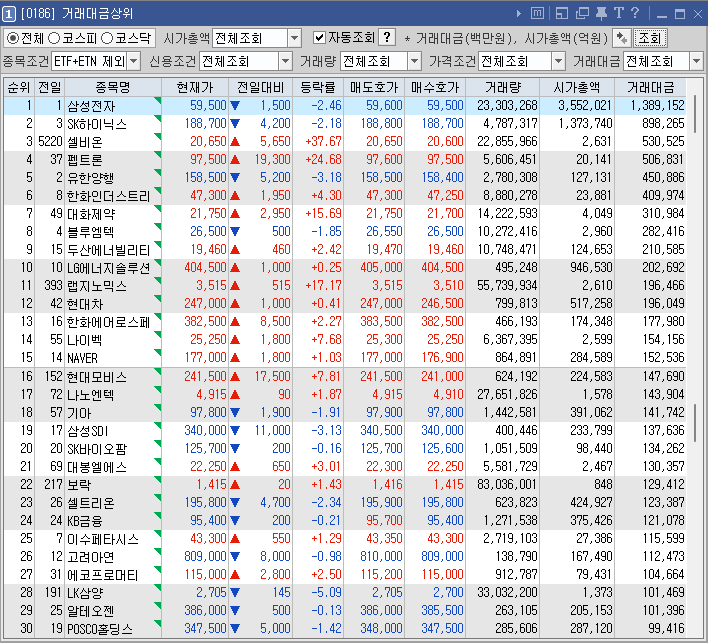Select the 현대모비스 stock name

(97, 377)
